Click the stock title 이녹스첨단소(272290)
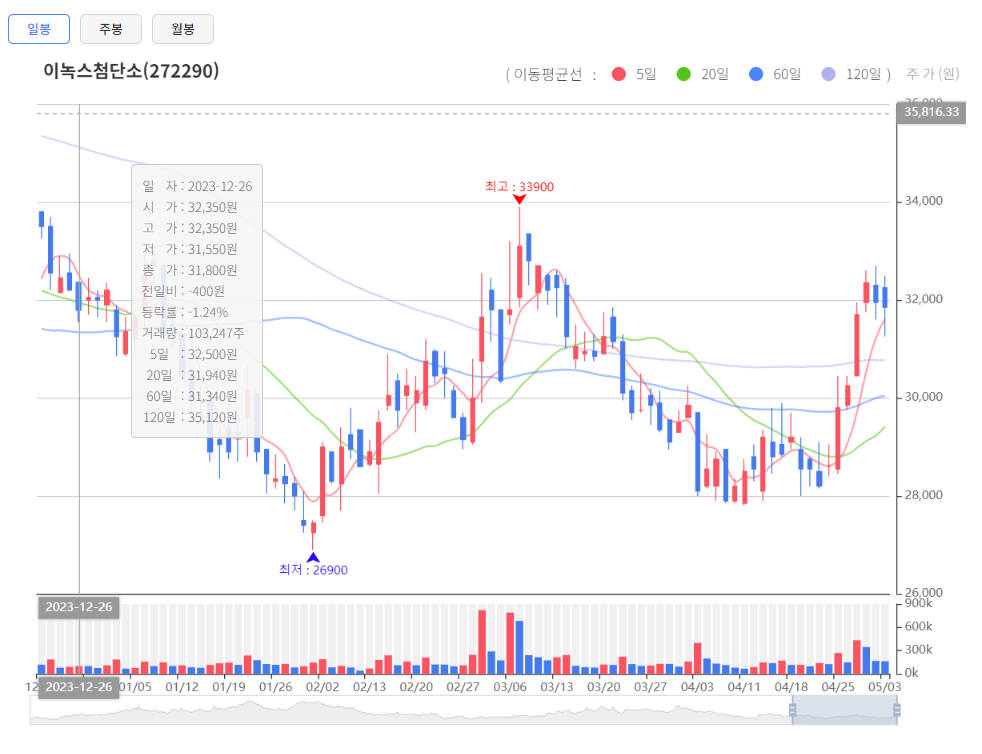This screenshot has width=982, height=754. [131, 71]
